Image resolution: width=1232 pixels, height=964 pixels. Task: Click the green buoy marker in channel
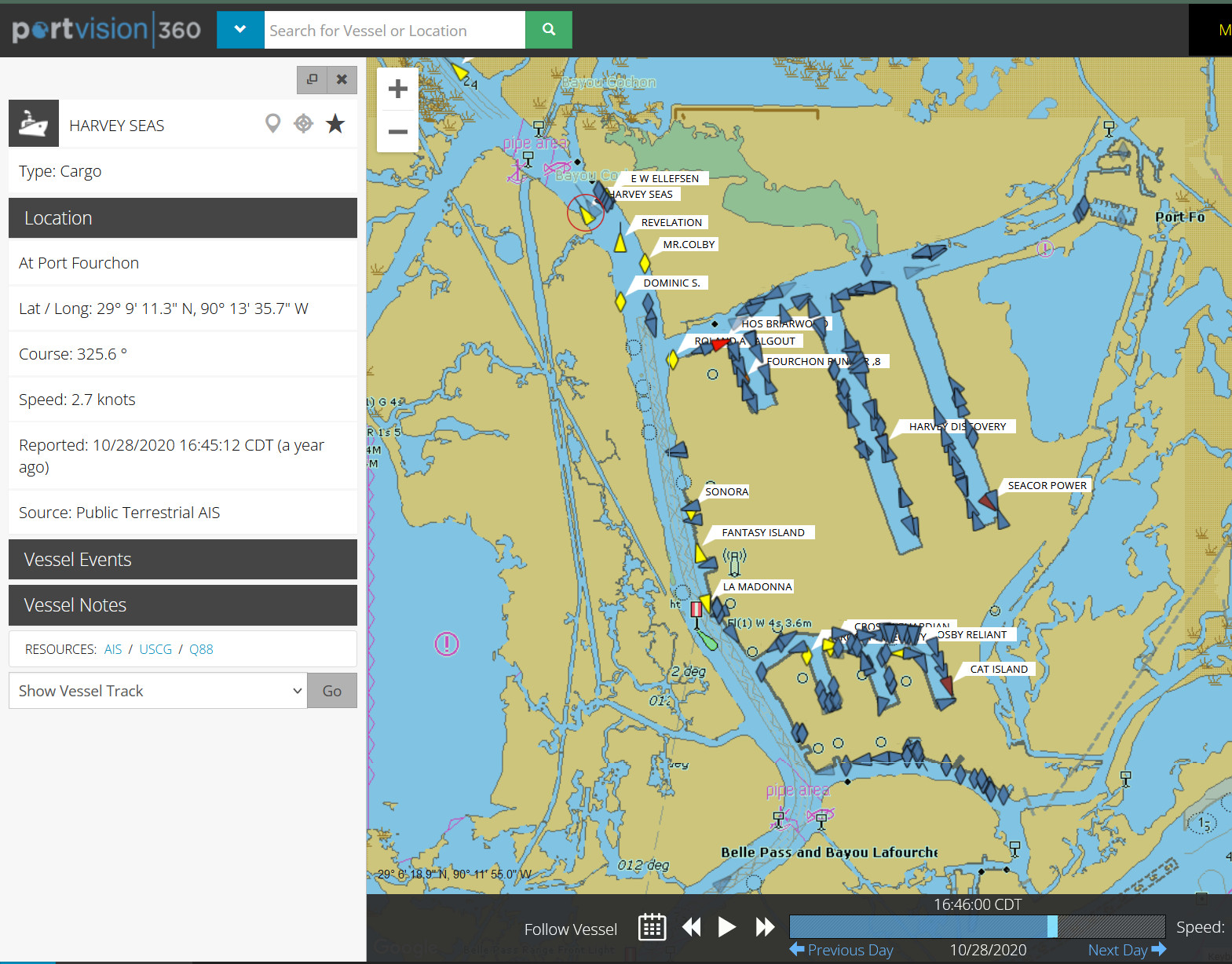point(707,641)
